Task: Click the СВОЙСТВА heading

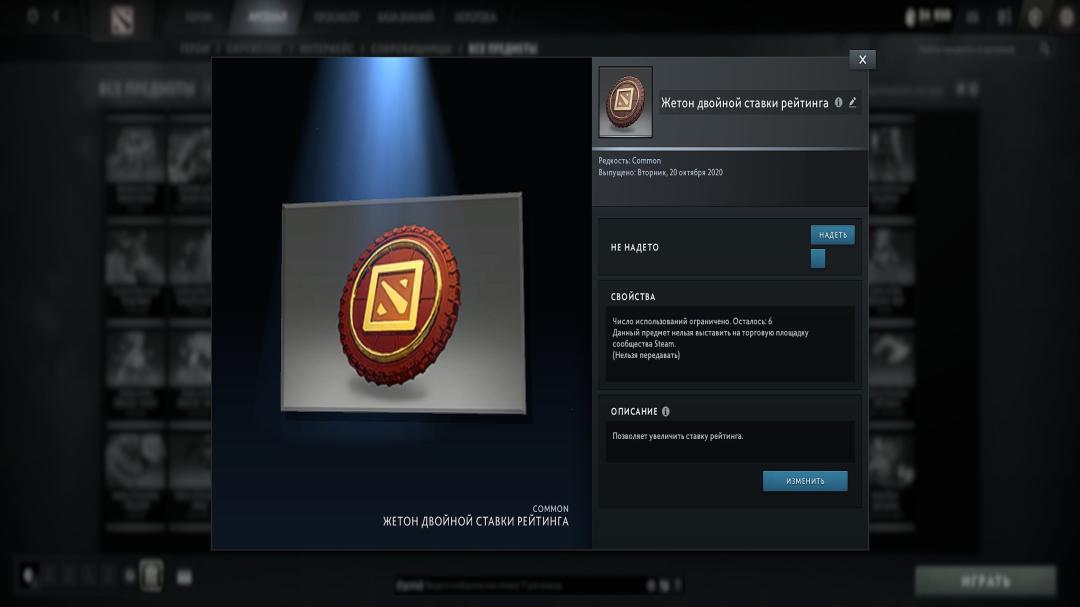Action: tap(633, 297)
